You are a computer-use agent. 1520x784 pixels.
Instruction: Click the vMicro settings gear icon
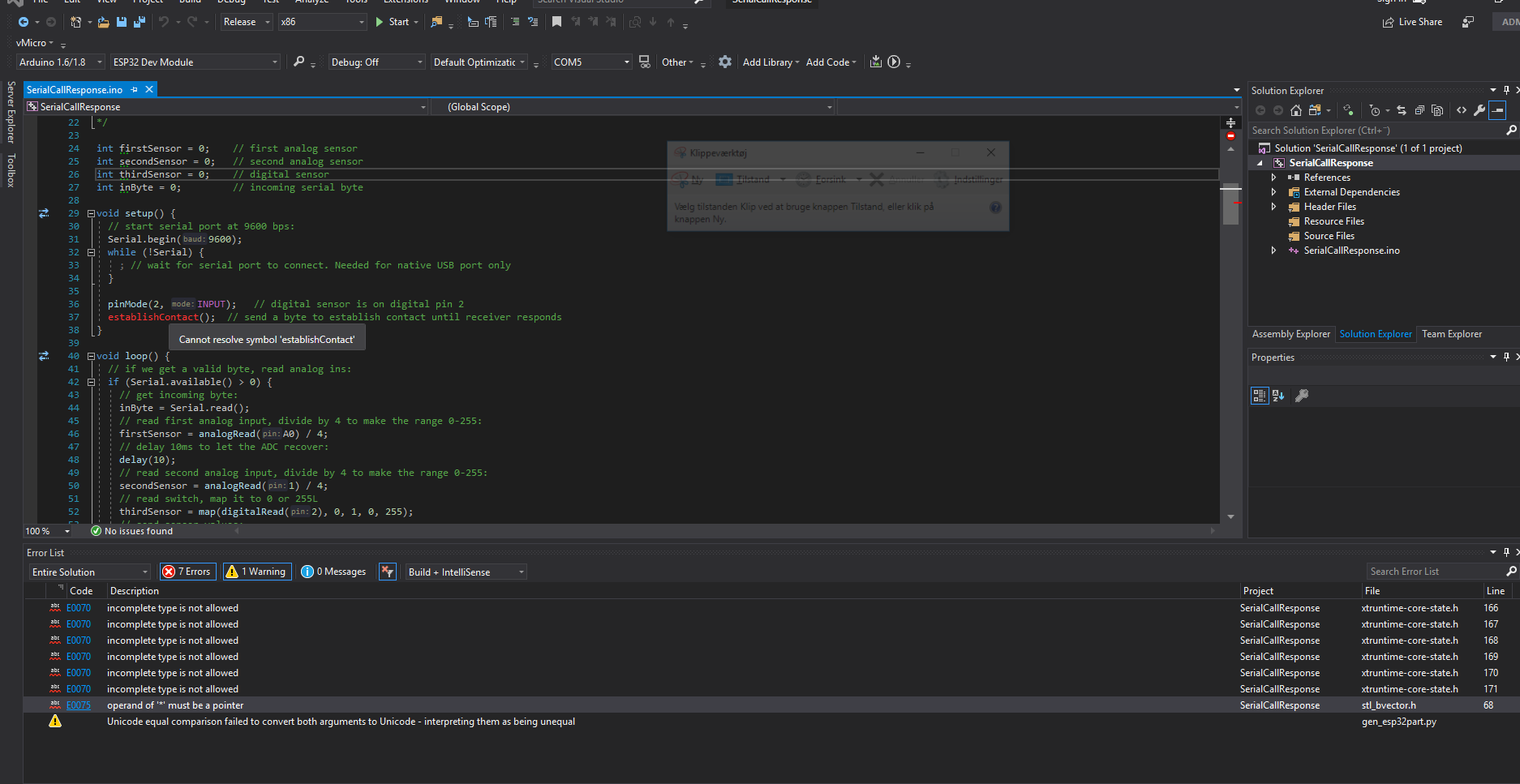pyautogui.click(x=725, y=62)
